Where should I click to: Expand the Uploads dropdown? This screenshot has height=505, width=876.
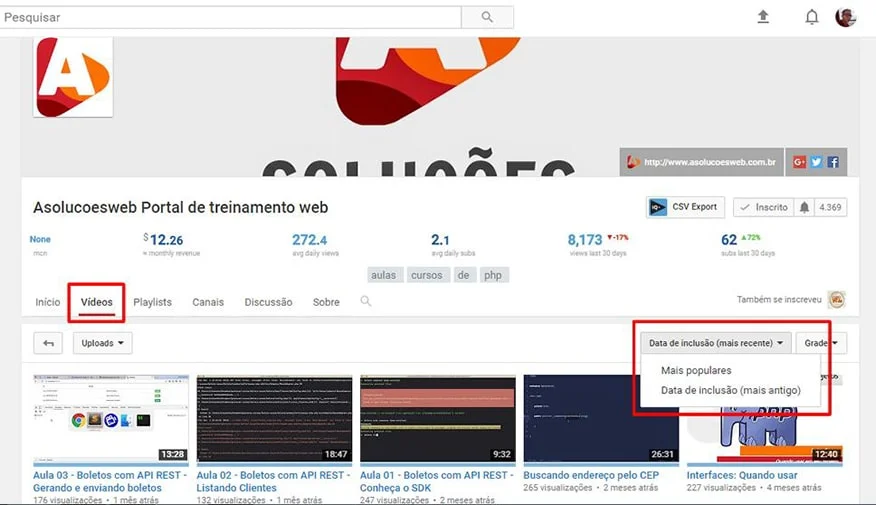coord(102,343)
